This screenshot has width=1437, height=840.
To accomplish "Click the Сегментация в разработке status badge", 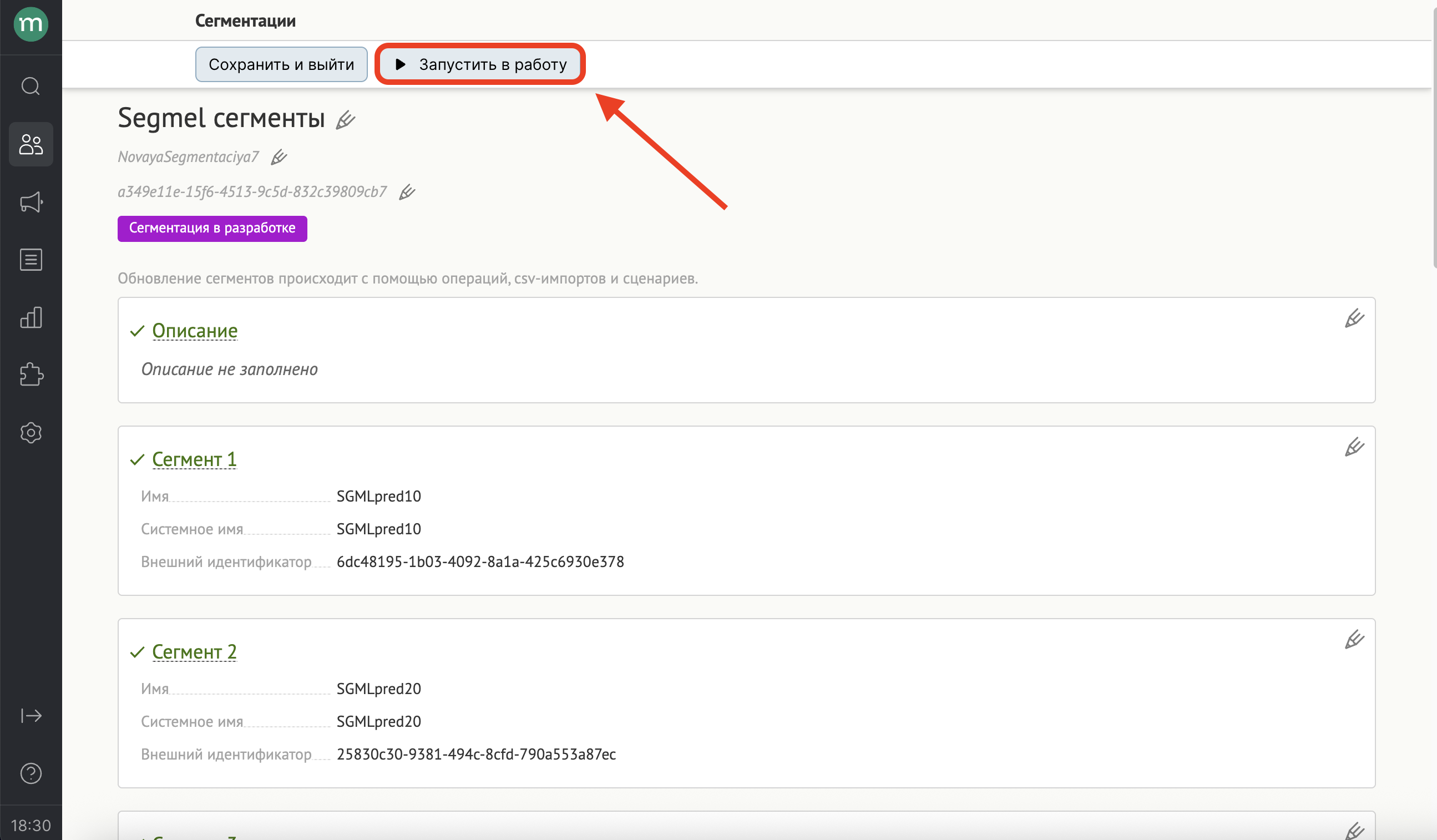I will 212,228.
